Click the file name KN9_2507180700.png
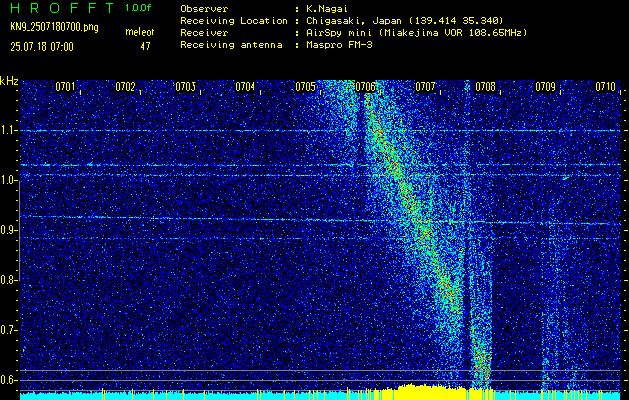This screenshot has height=400, width=629. (54, 27)
